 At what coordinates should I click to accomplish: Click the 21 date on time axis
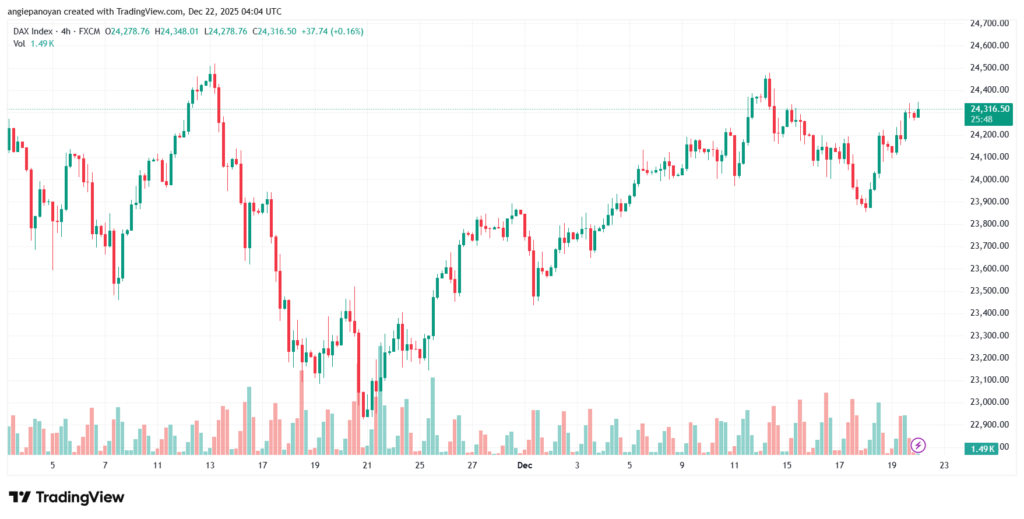[367, 466]
